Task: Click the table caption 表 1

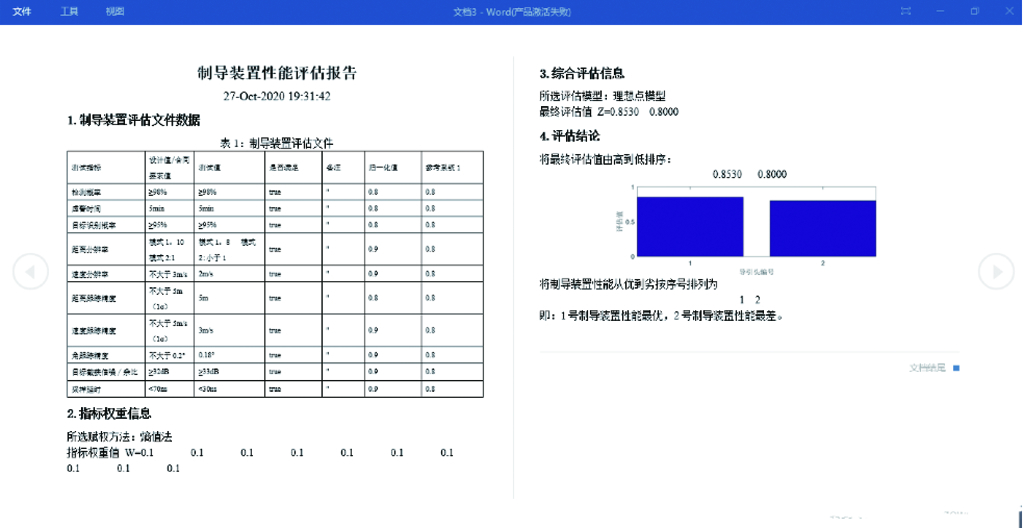Action: coord(276,143)
